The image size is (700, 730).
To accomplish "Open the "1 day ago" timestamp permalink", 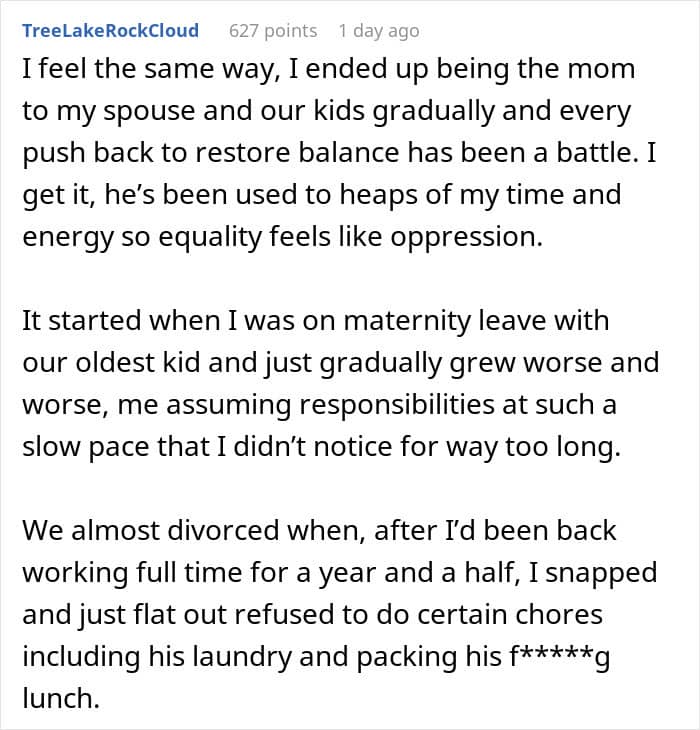I will (379, 31).
